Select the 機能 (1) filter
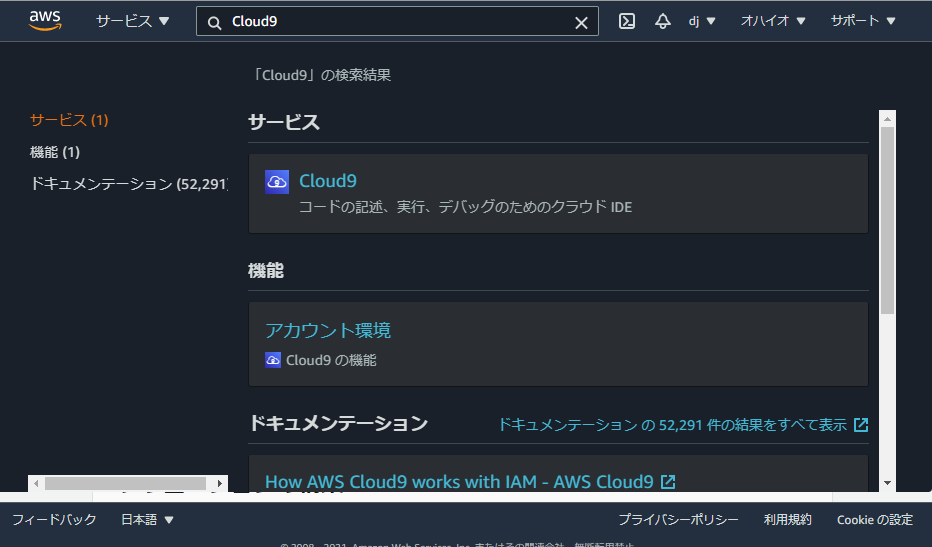This screenshot has height=547, width=932. coord(55,152)
